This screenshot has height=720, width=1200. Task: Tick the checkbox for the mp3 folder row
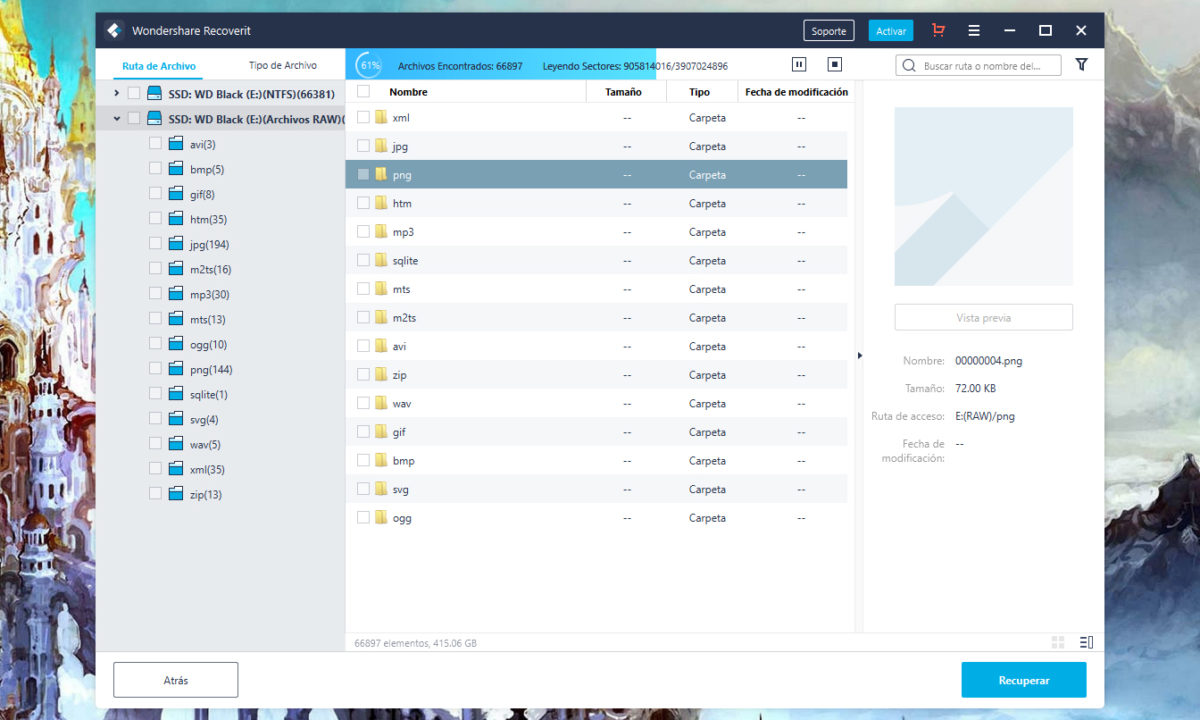pyautogui.click(x=363, y=232)
